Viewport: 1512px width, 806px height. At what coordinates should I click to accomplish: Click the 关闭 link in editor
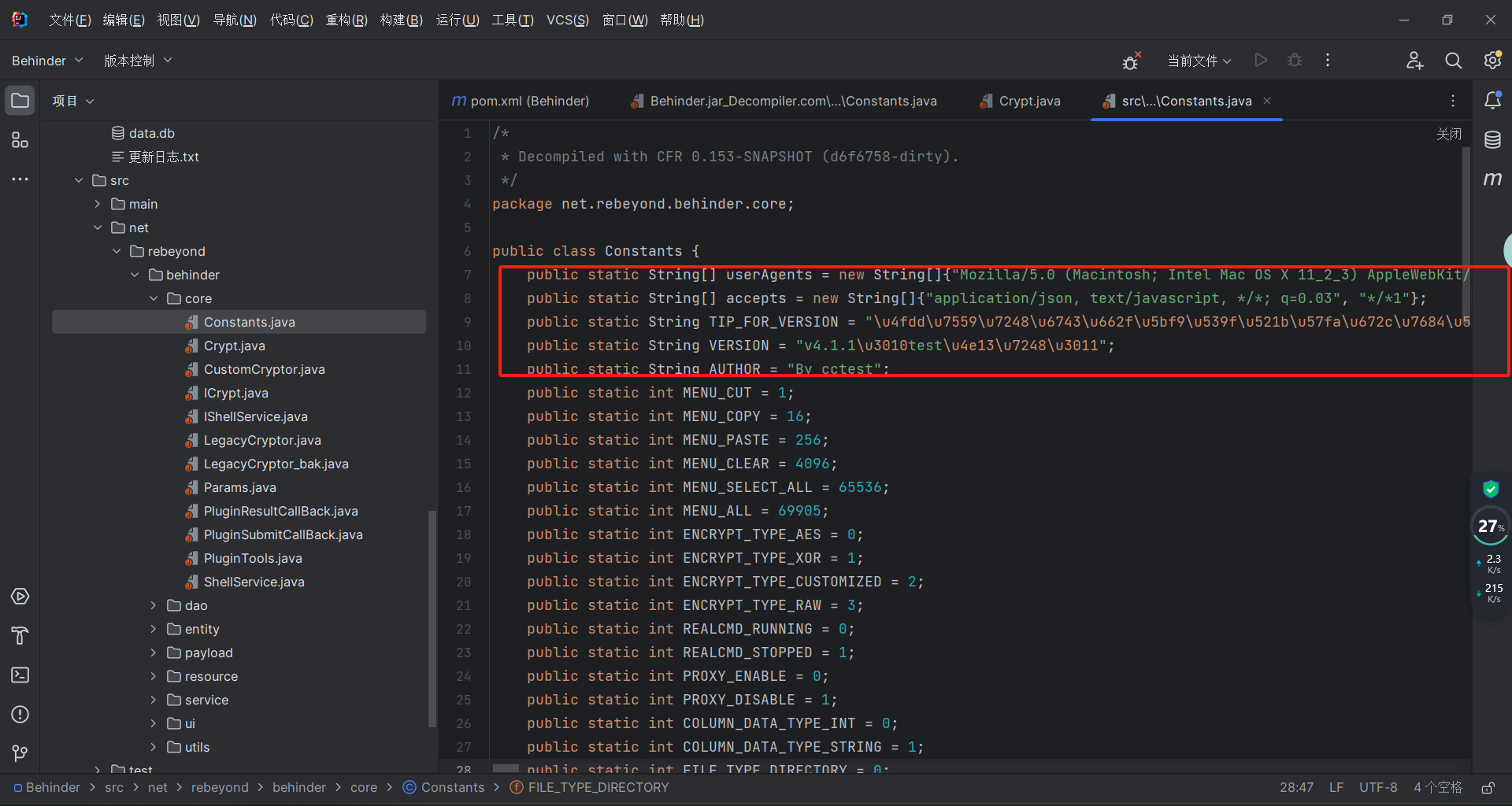coord(1448,134)
